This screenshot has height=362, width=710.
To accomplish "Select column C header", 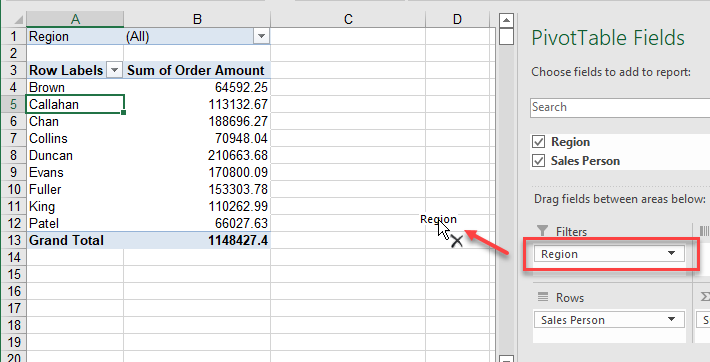I will [348, 19].
